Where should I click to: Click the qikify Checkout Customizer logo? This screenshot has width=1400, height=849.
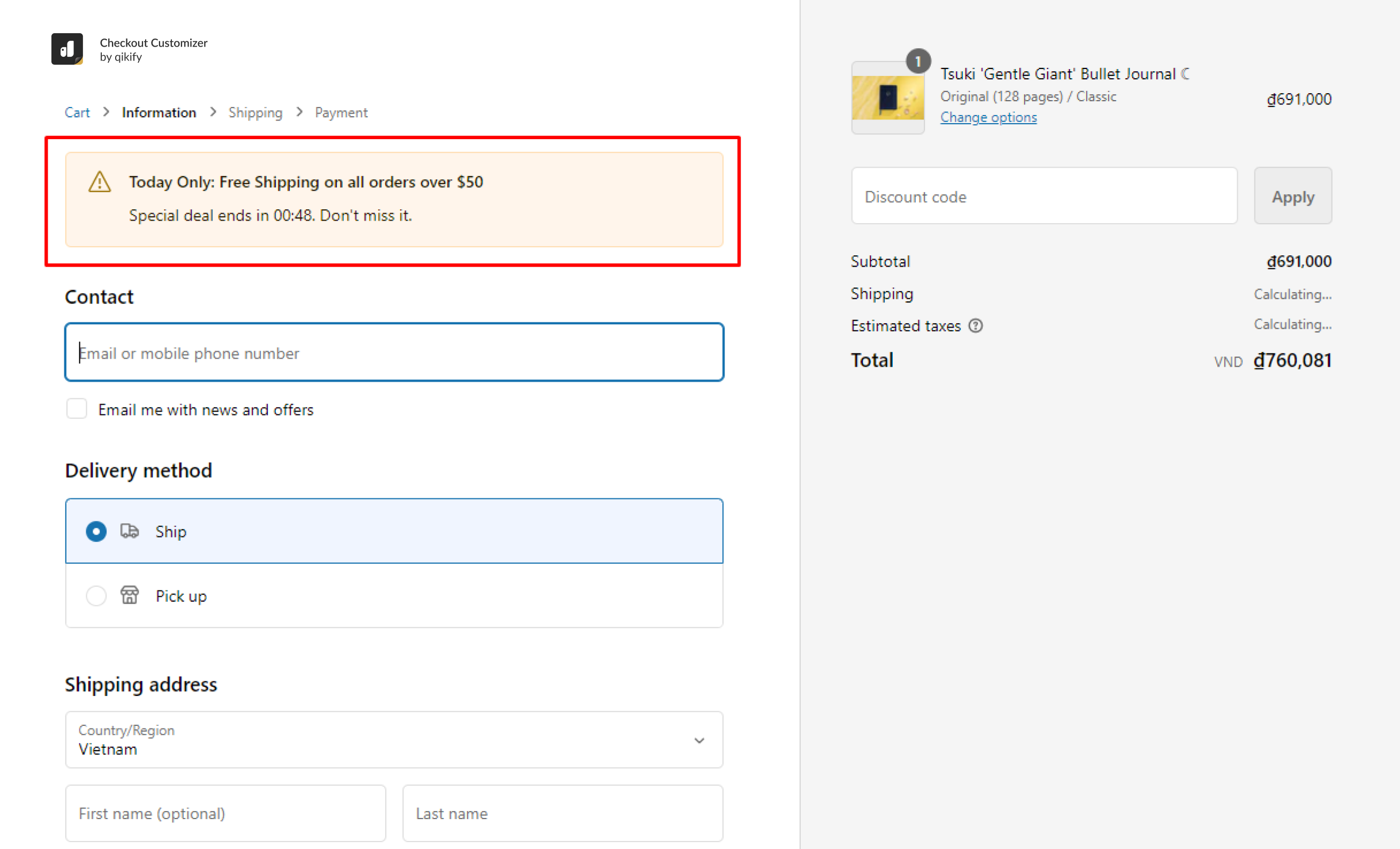point(67,49)
